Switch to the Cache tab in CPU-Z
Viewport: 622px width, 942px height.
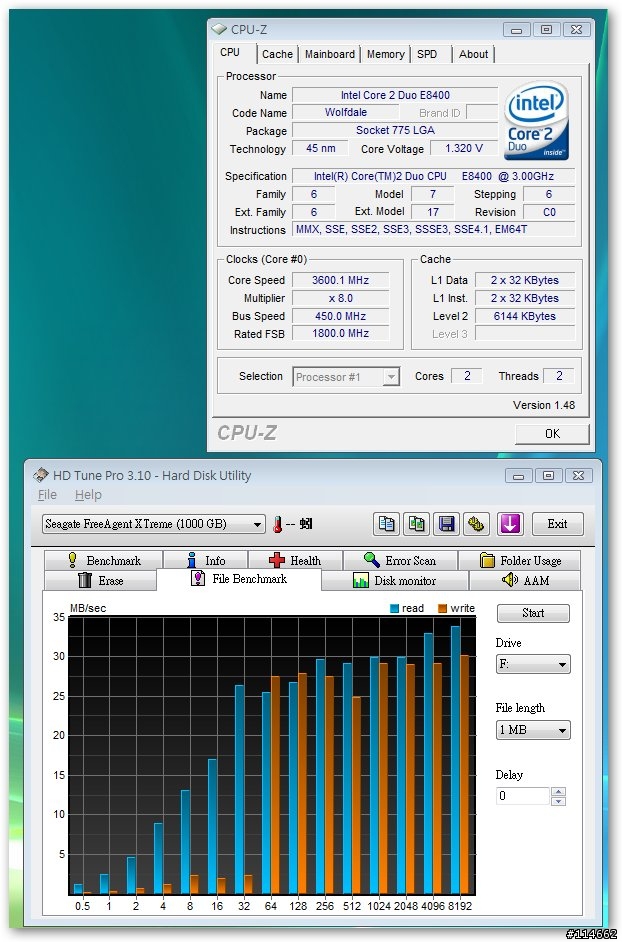[277, 54]
